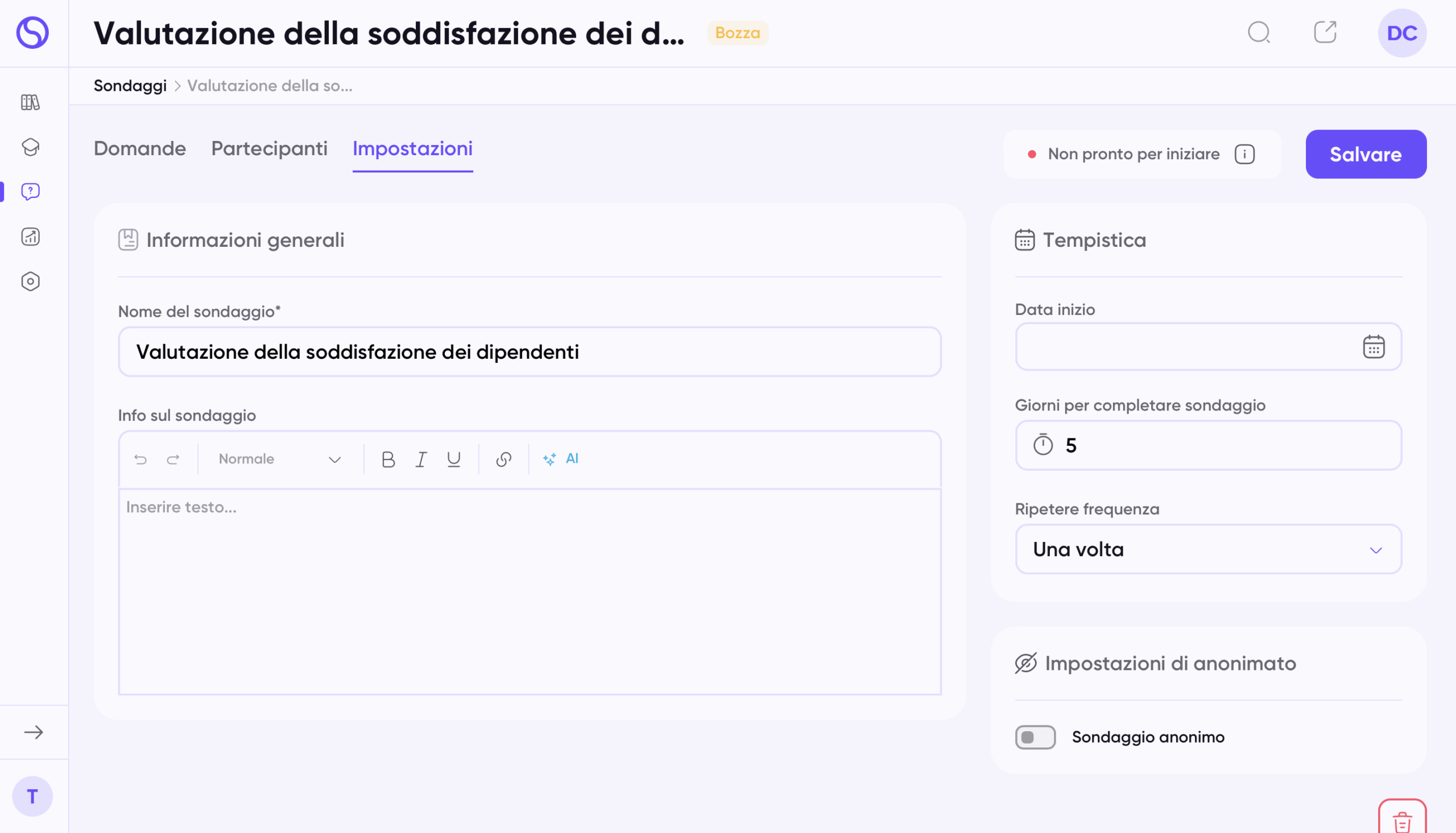Viewport: 1456px width, 833px height.
Task: Go to Sondaggi in the breadcrumb
Action: pos(130,86)
